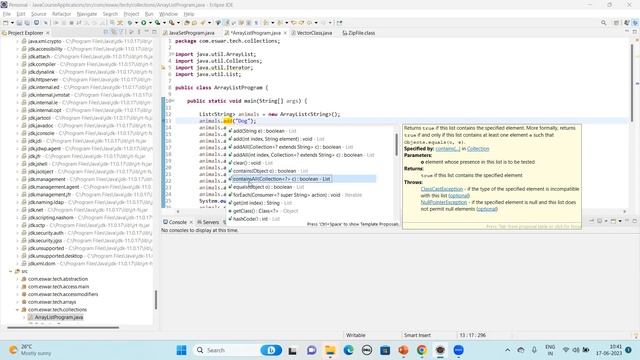640x360 pixels.
Task: Click the Coverage run icon
Action: 158,23
